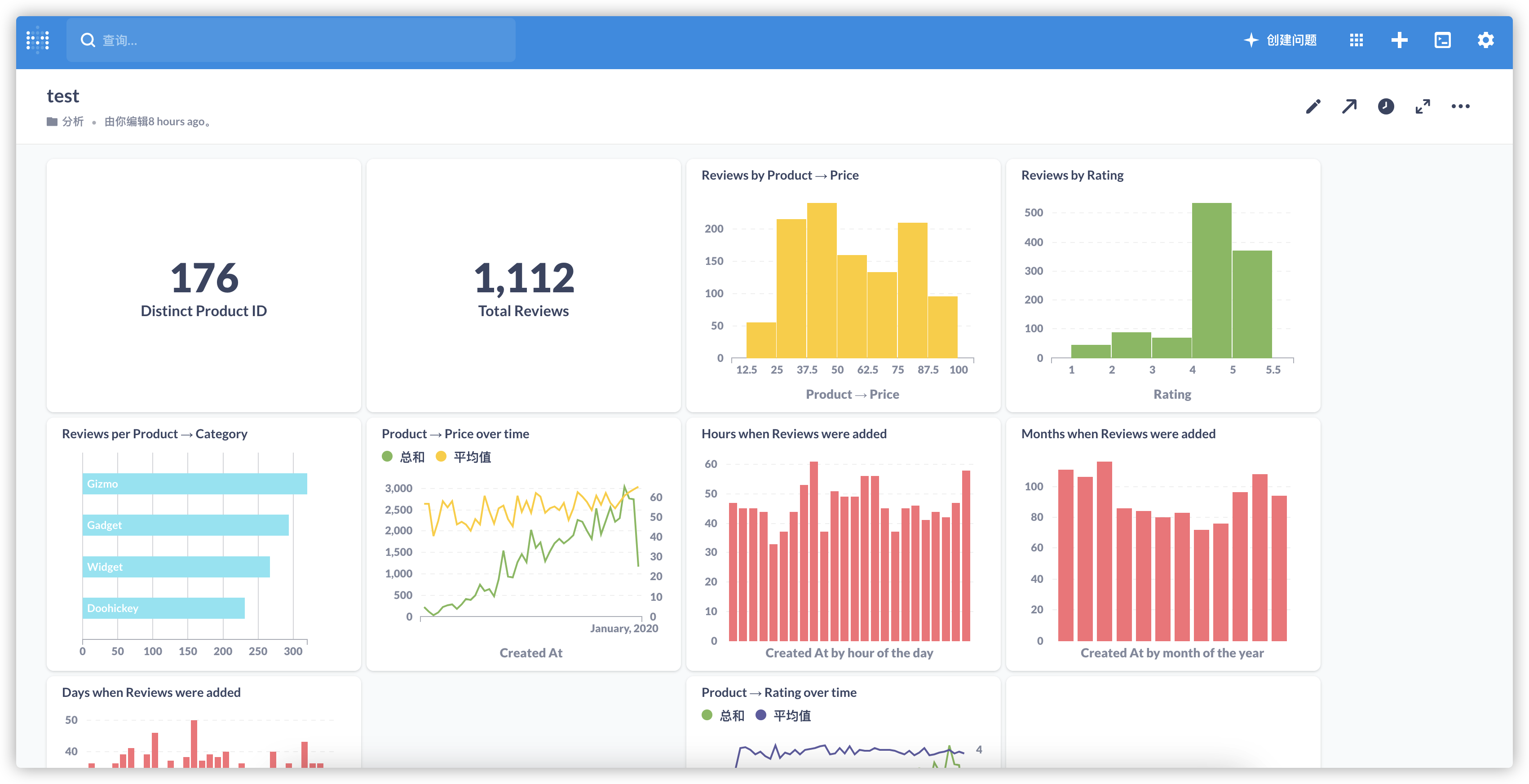Toggle green 总和 legend in Price over time
Image resolution: width=1529 pixels, height=784 pixels.
click(x=404, y=456)
